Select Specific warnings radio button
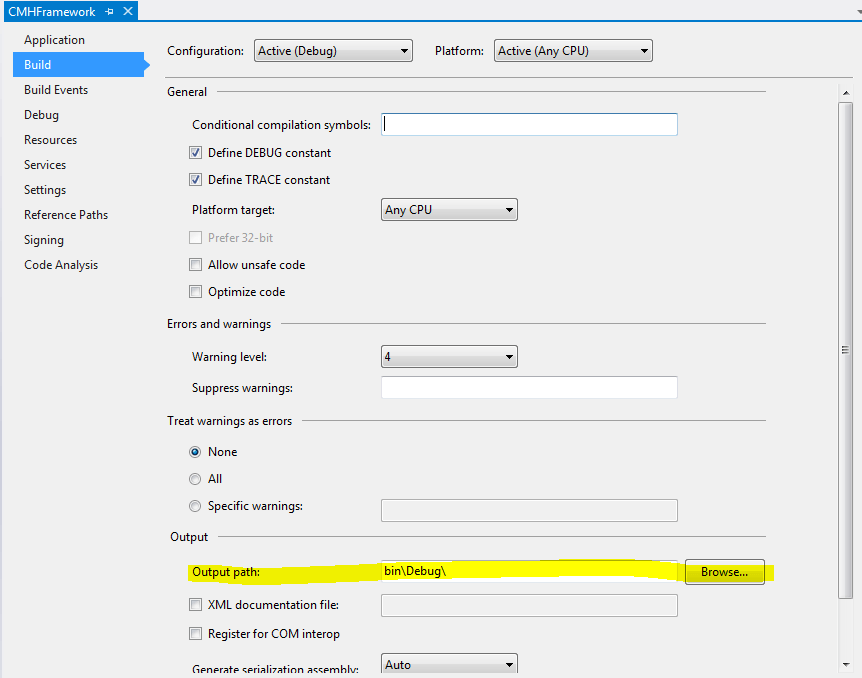The width and height of the screenshot is (862, 678). coord(195,506)
